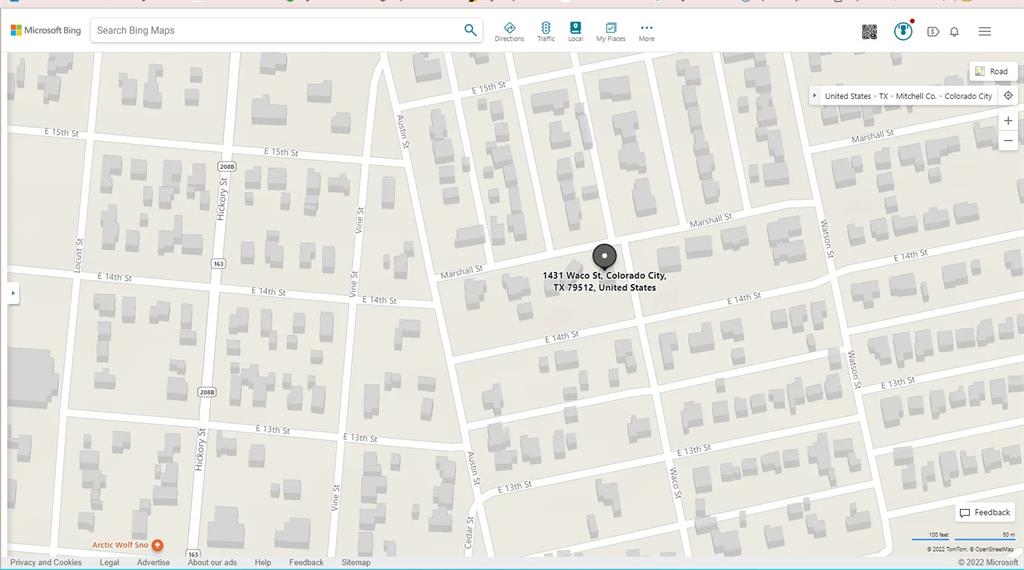This screenshot has width=1024, height=570.
Task: Open My Places collection
Action: point(610,31)
